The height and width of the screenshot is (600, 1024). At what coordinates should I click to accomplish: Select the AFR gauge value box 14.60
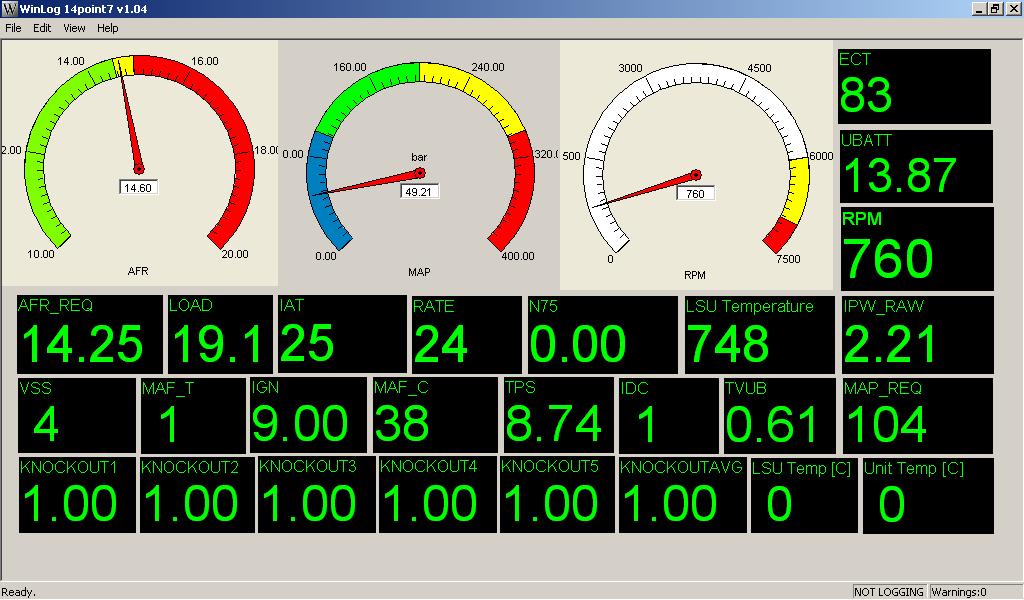click(138, 187)
